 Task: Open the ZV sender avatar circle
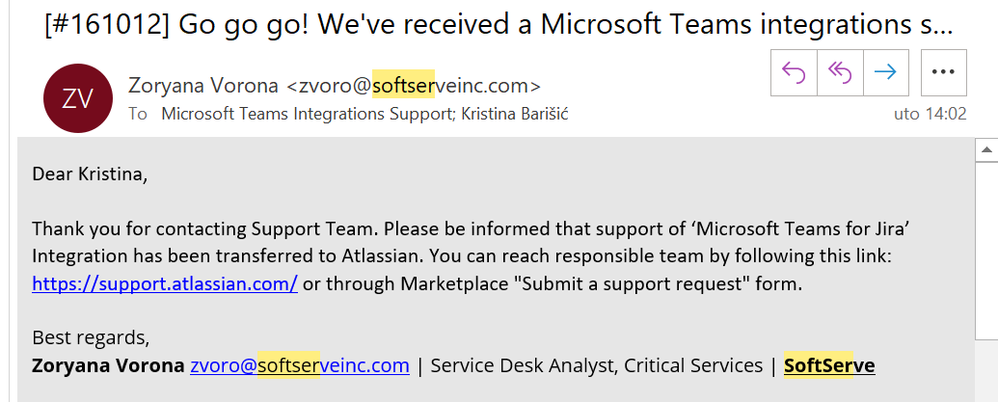tap(78, 98)
